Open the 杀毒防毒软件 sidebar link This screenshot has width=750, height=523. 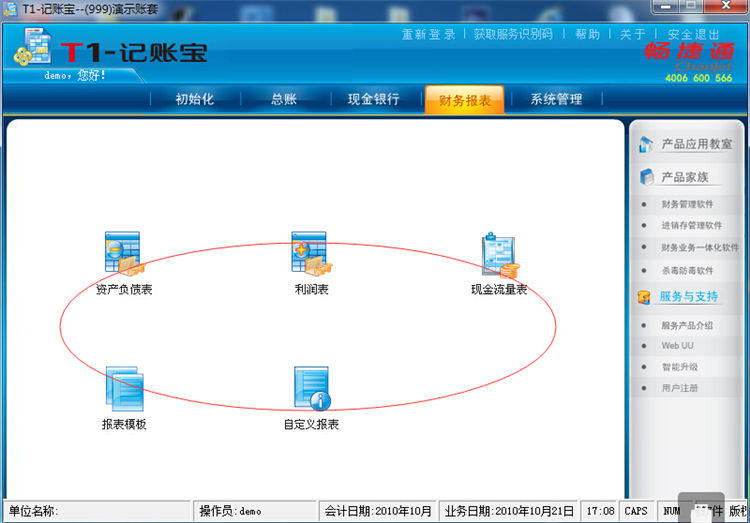coord(687,270)
